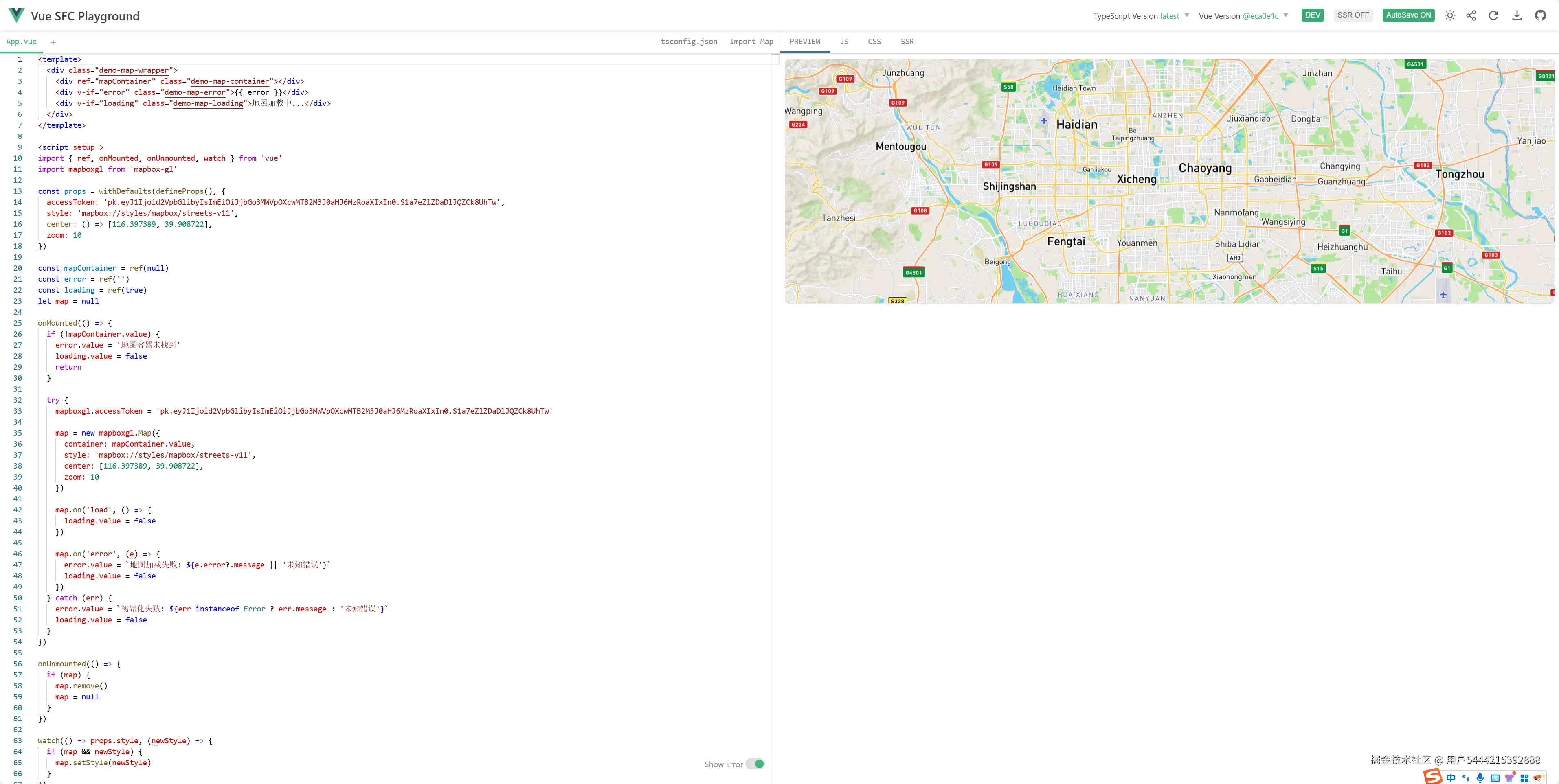
Task: Reload the page with the refresh icon
Action: point(1493,15)
